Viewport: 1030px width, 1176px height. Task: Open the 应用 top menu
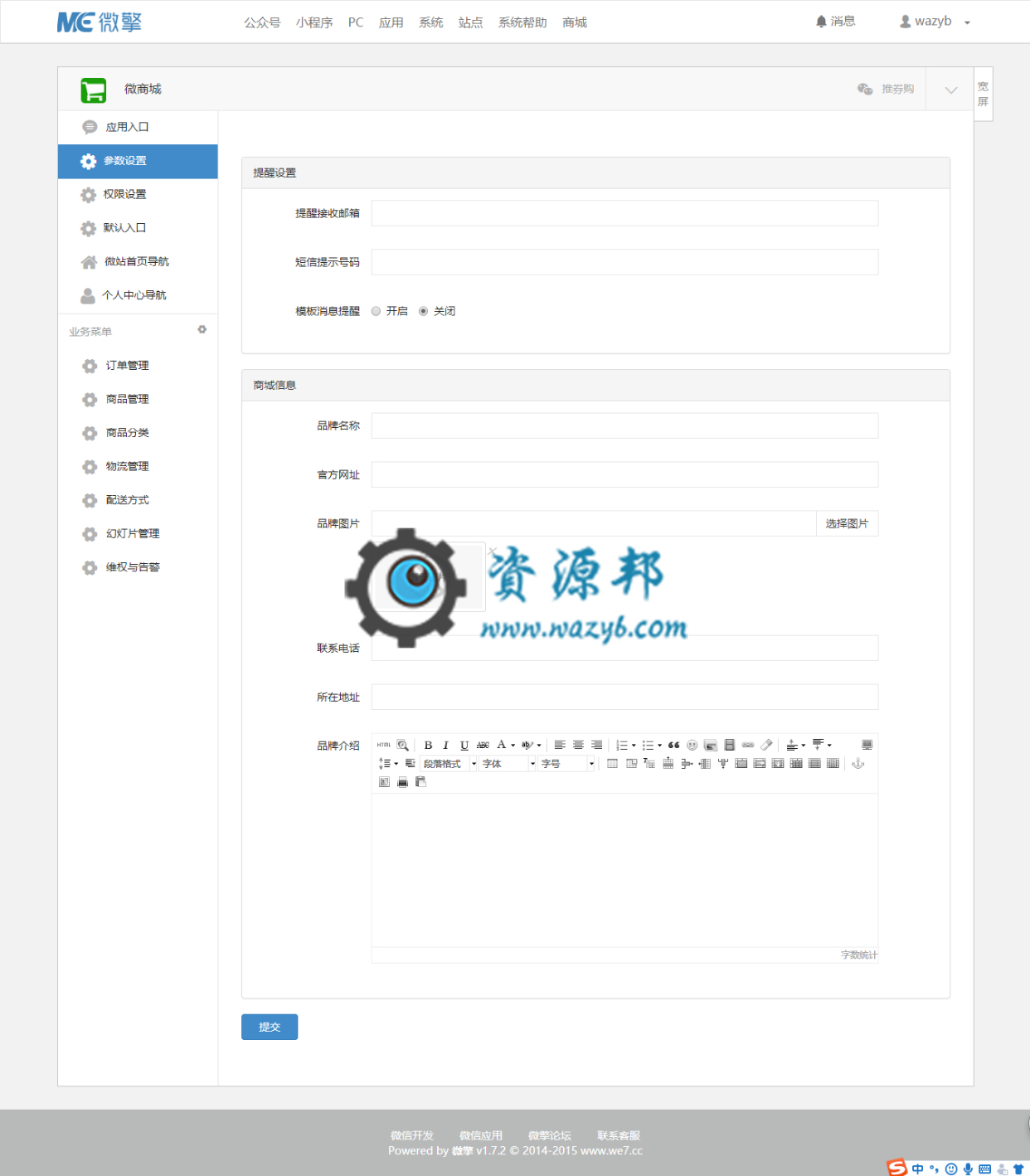(391, 22)
